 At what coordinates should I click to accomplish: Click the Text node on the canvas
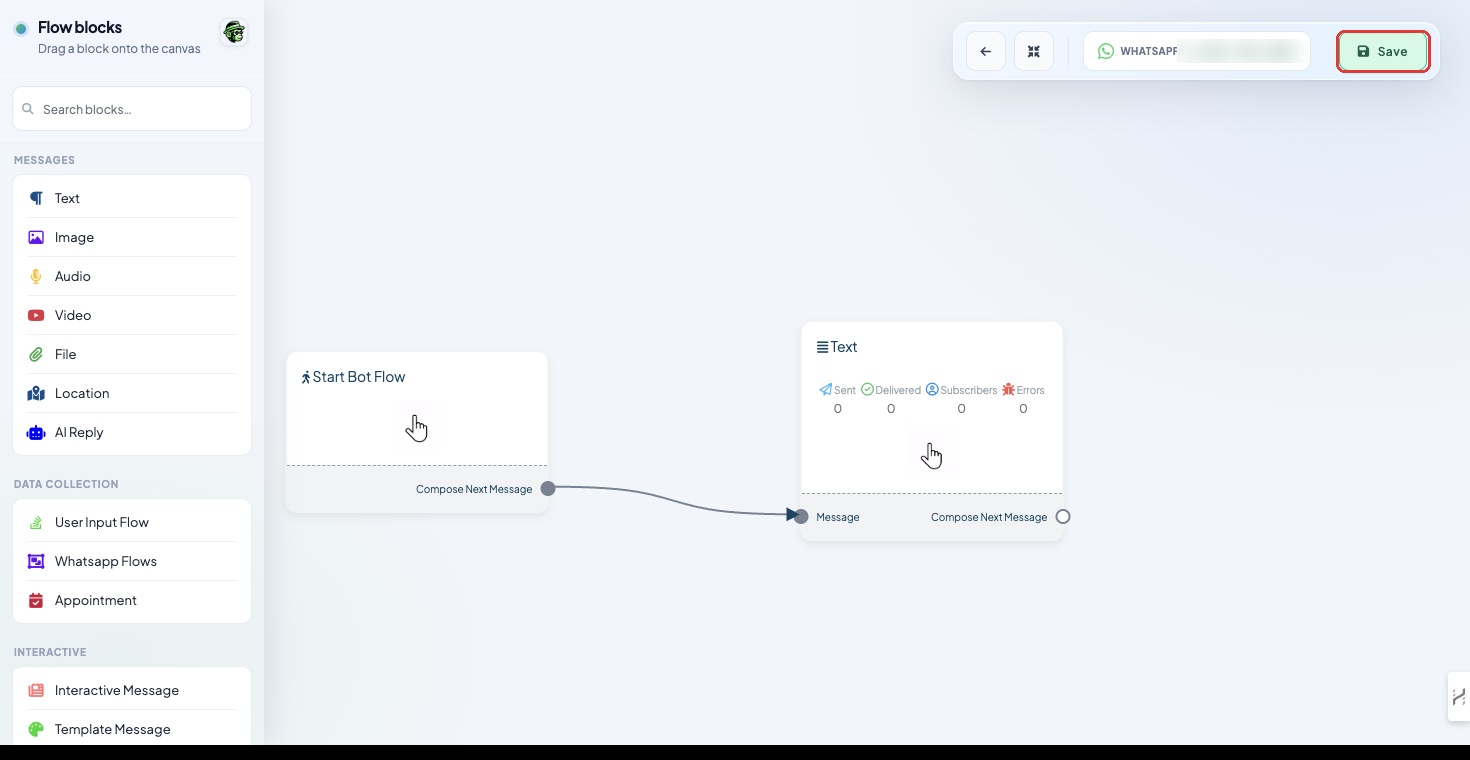click(x=932, y=431)
